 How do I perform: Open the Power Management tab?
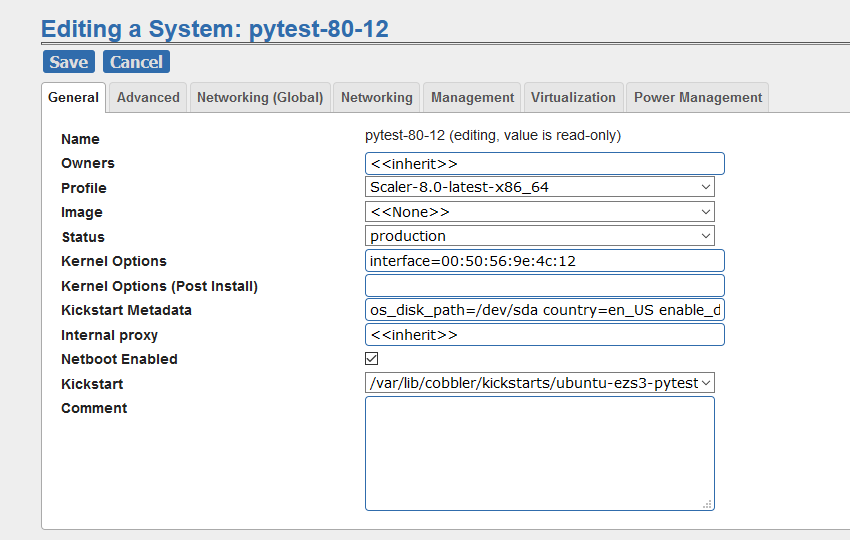coord(697,98)
